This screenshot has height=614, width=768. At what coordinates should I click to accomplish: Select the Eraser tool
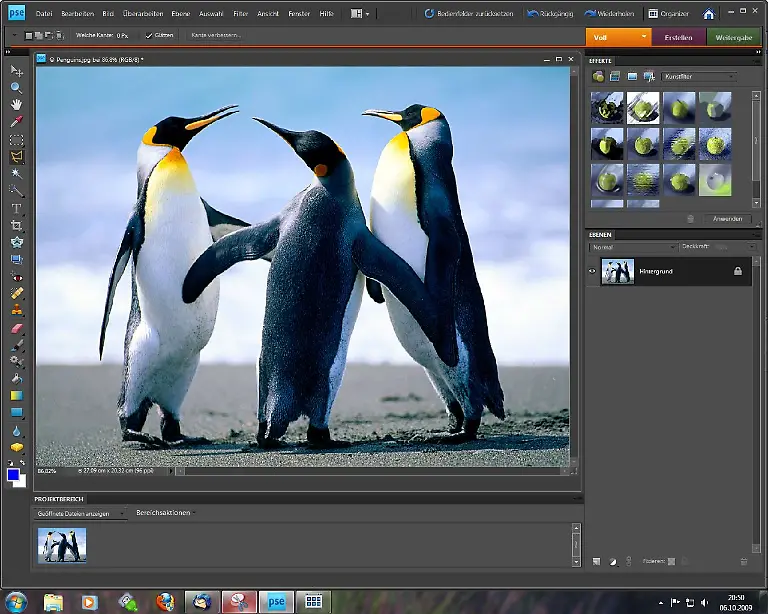click(x=16, y=327)
